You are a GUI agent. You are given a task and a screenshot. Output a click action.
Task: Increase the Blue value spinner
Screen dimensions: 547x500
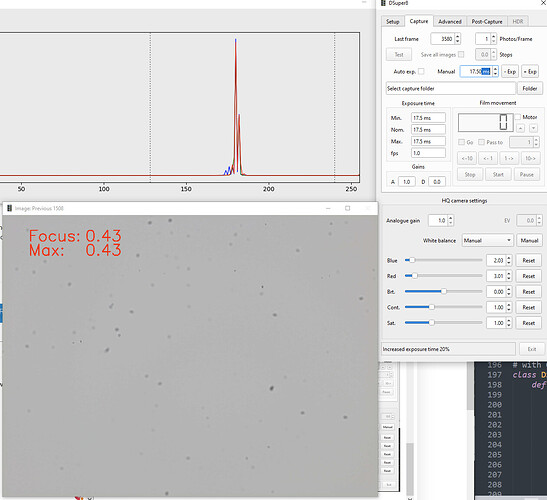(509, 258)
